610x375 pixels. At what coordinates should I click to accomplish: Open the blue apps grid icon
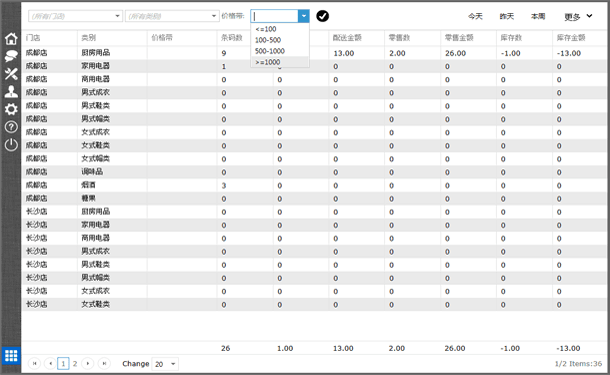pyautogui.click(x=11, y=356)
